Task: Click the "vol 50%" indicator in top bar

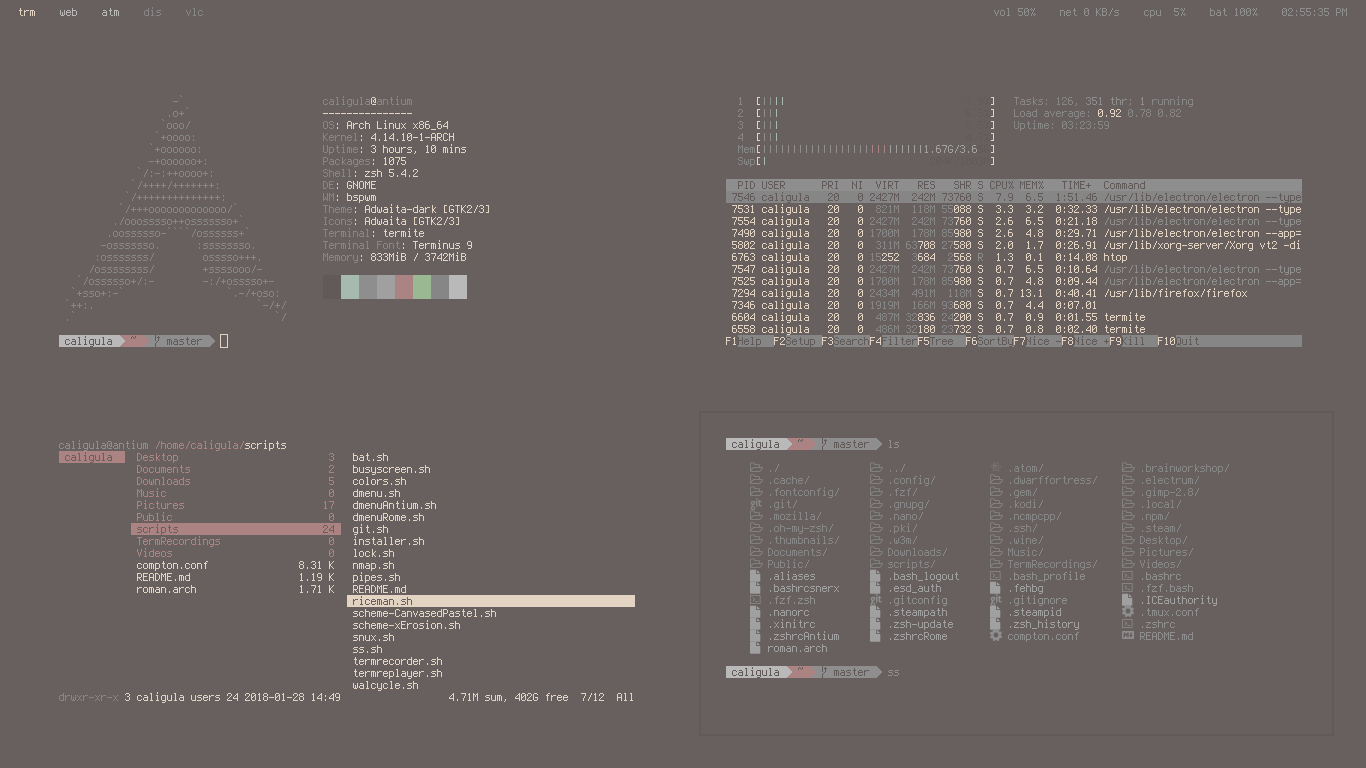Action: coord(1015,12)
